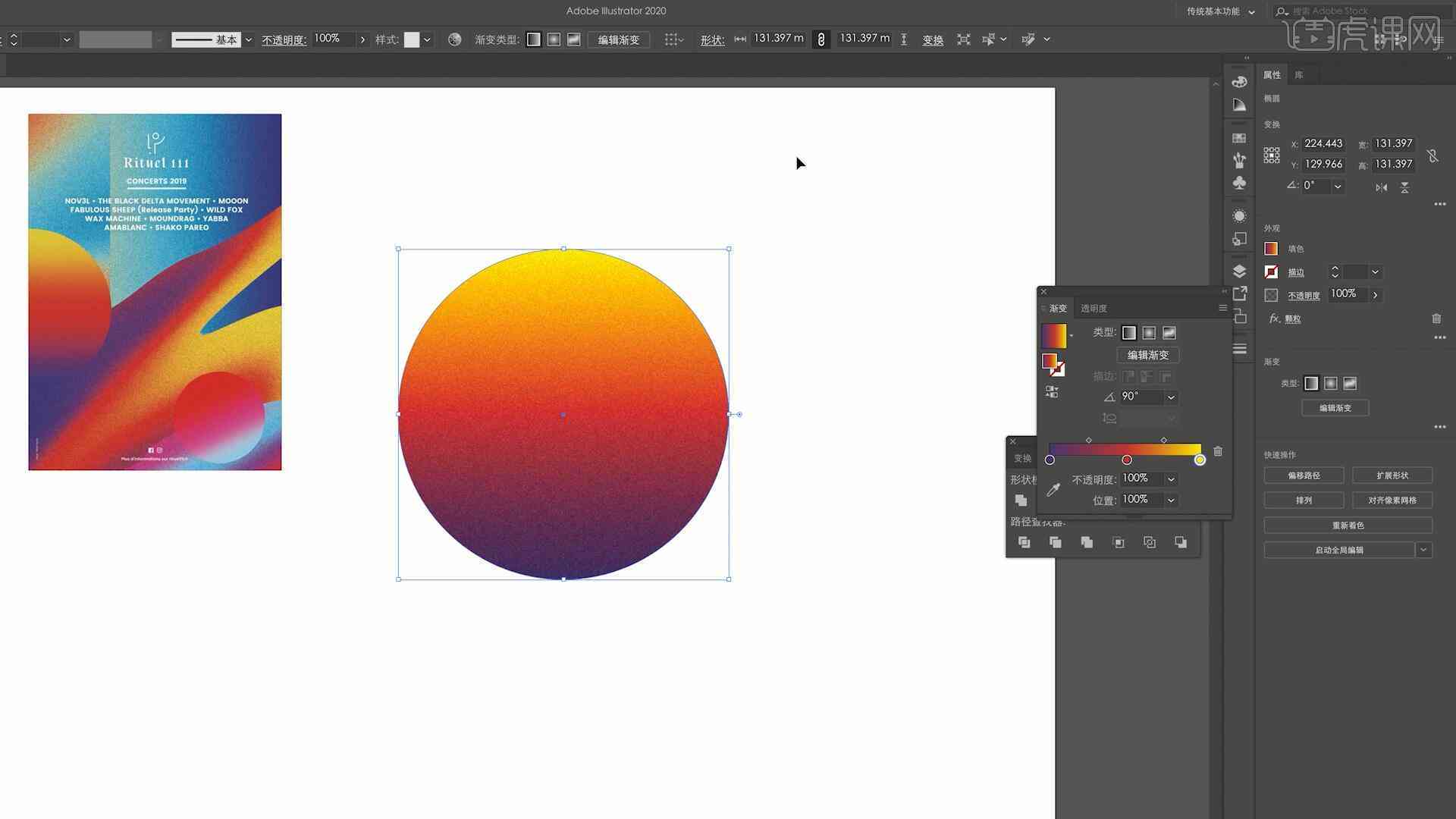
Task: Click the 填色 fill swatch in Properties
Action: pyautogui.click(x=1271, y=249)
